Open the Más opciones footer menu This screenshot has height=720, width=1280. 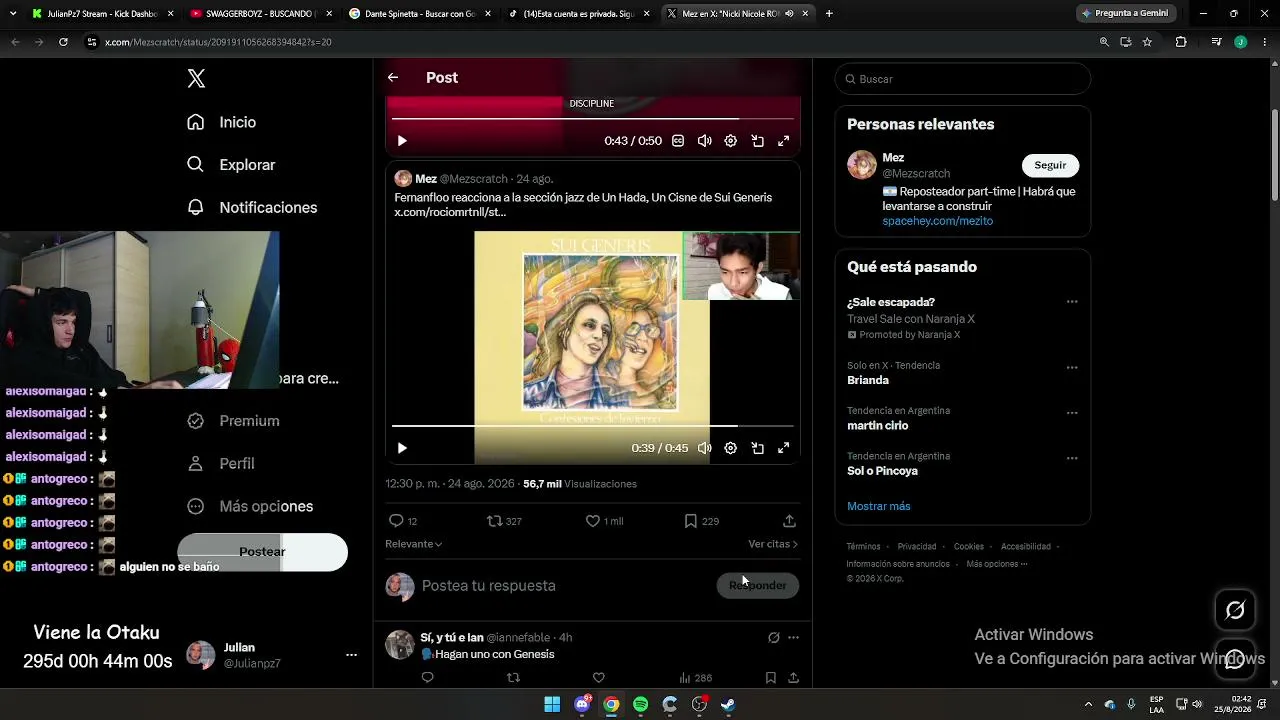point(996,564)
